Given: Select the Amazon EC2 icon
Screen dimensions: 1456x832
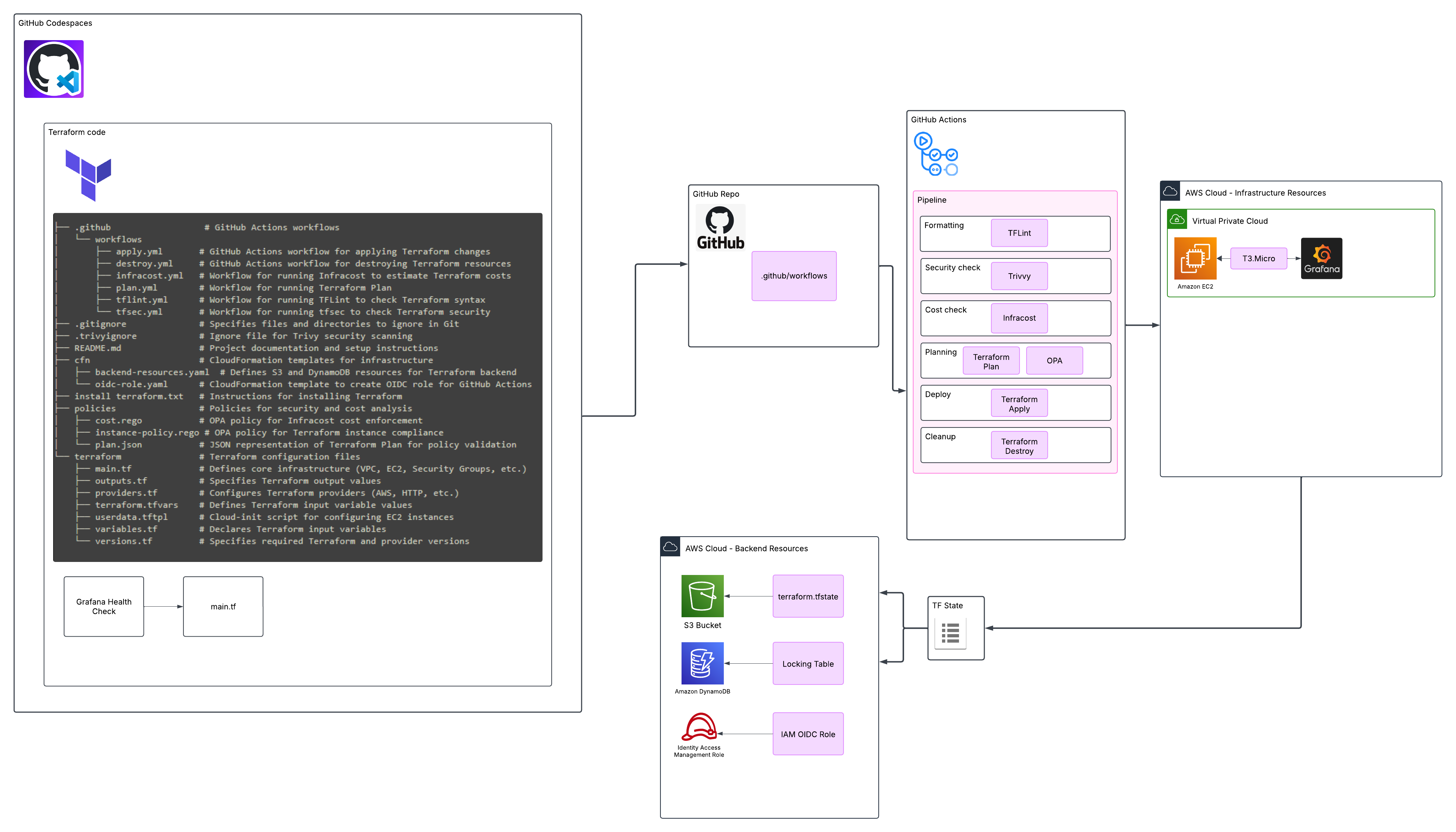Looking at the screenshot, I should (1194, 258).
